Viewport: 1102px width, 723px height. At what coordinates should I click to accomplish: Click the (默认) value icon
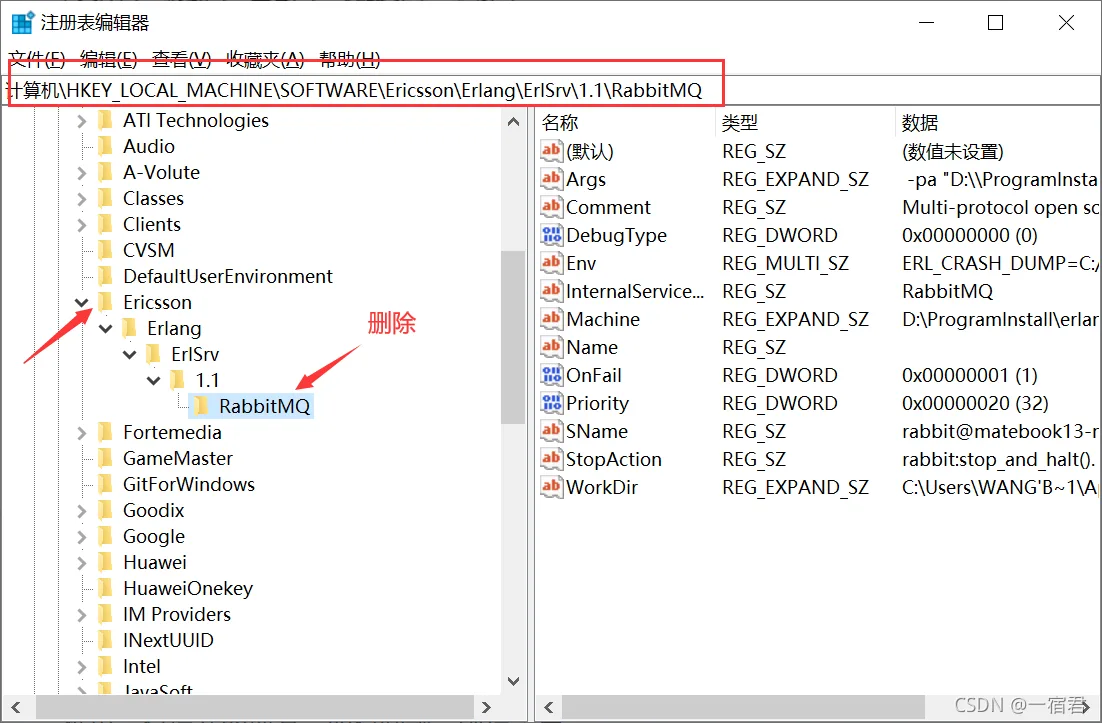point(551,151)
